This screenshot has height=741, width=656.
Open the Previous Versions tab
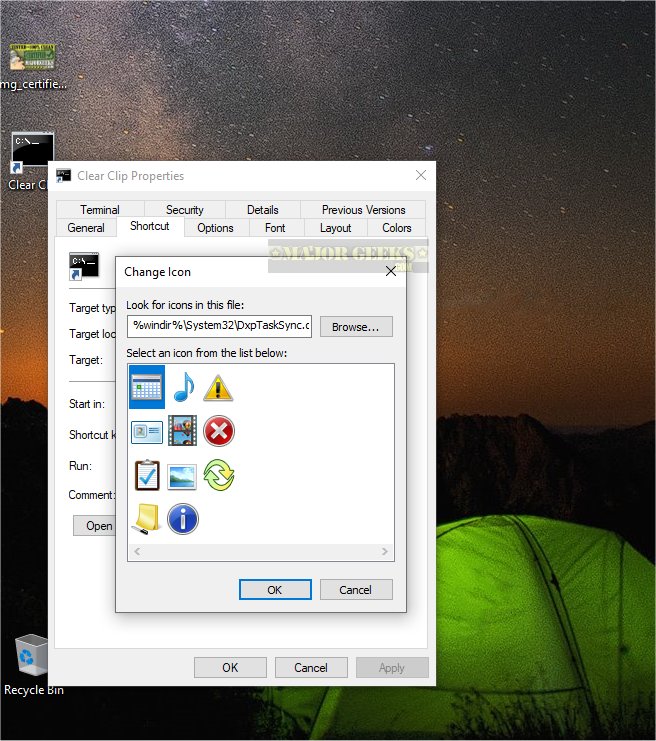coord(363,209)
